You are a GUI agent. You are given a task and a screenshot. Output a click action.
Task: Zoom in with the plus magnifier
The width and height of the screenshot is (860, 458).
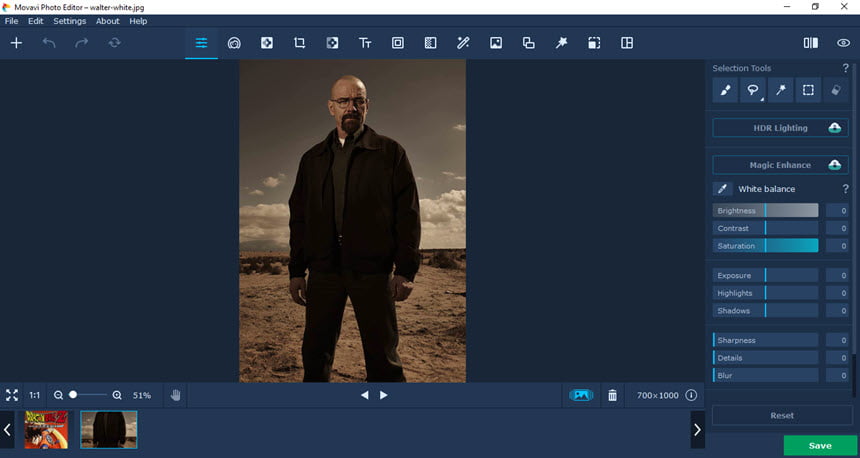point(117,395)
